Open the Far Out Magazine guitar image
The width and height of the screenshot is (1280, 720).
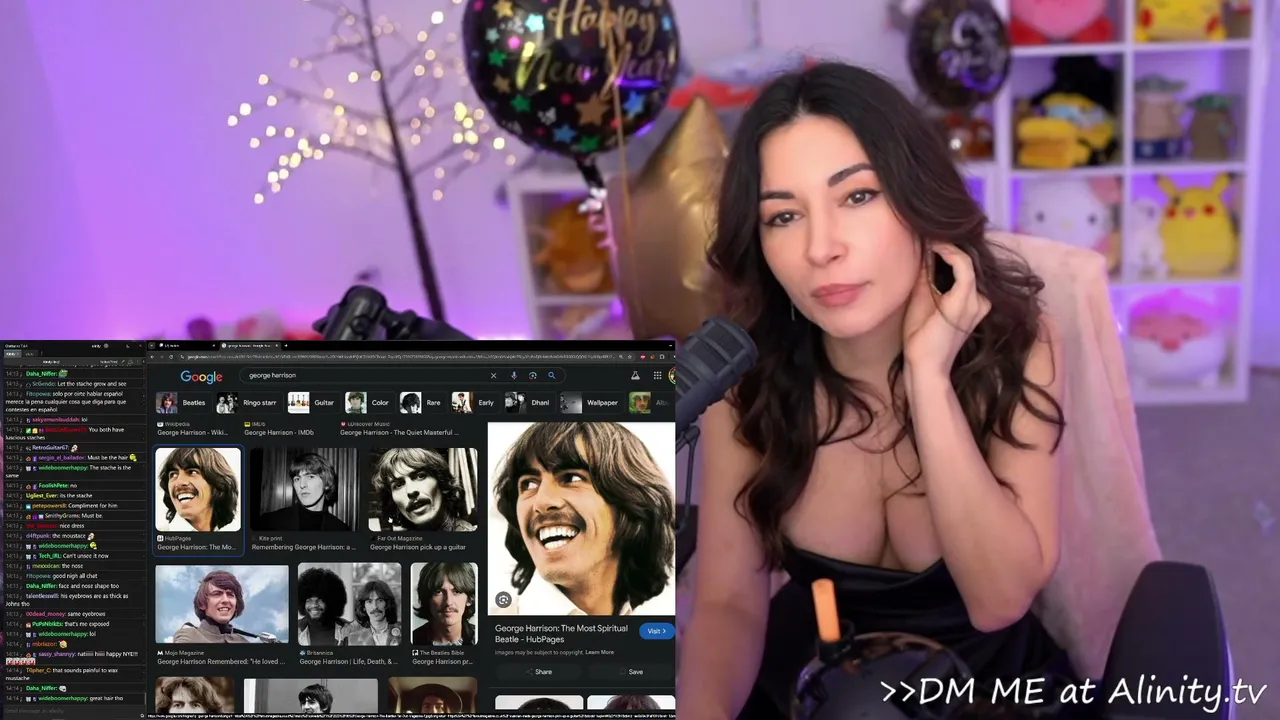[424, 489]
